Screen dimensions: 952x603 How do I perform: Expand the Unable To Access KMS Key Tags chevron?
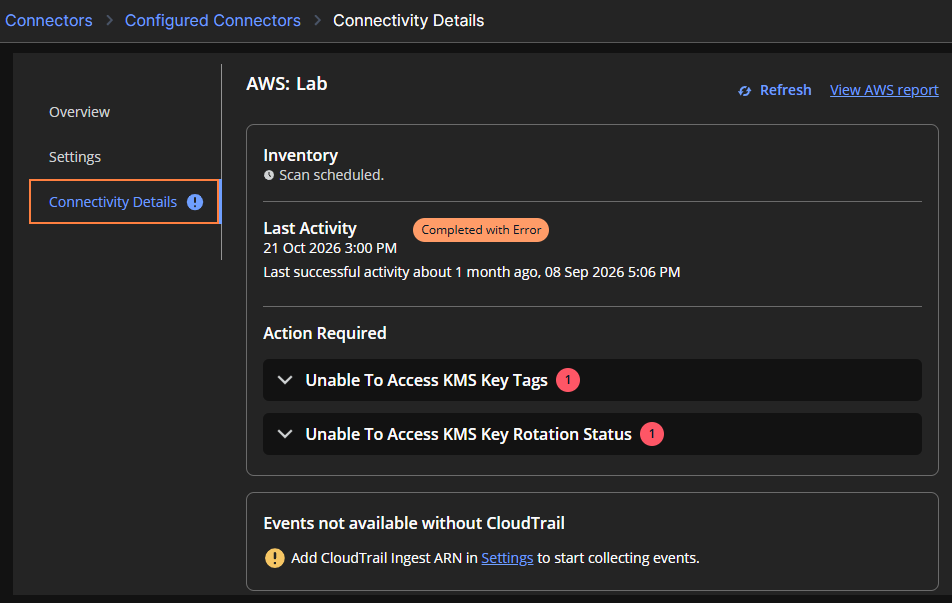tap(285, 380)
